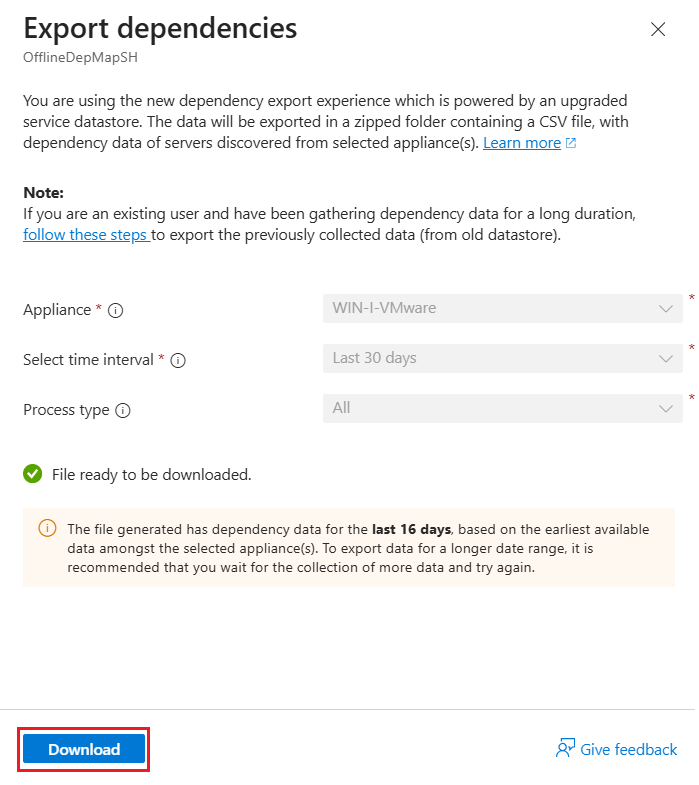Close the Export dependencies panel
The height and width of the screenshot is (785, 699).
[658, 29]
